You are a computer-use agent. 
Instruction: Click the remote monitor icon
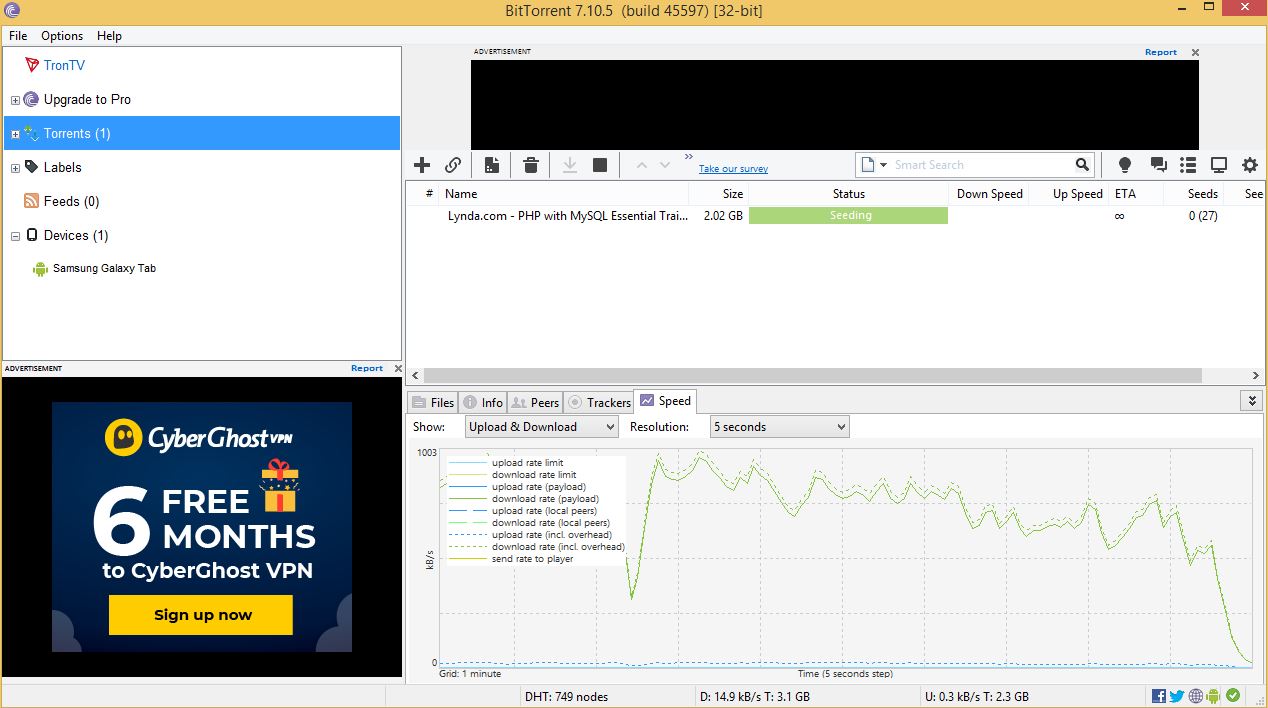pos(1219,165)
